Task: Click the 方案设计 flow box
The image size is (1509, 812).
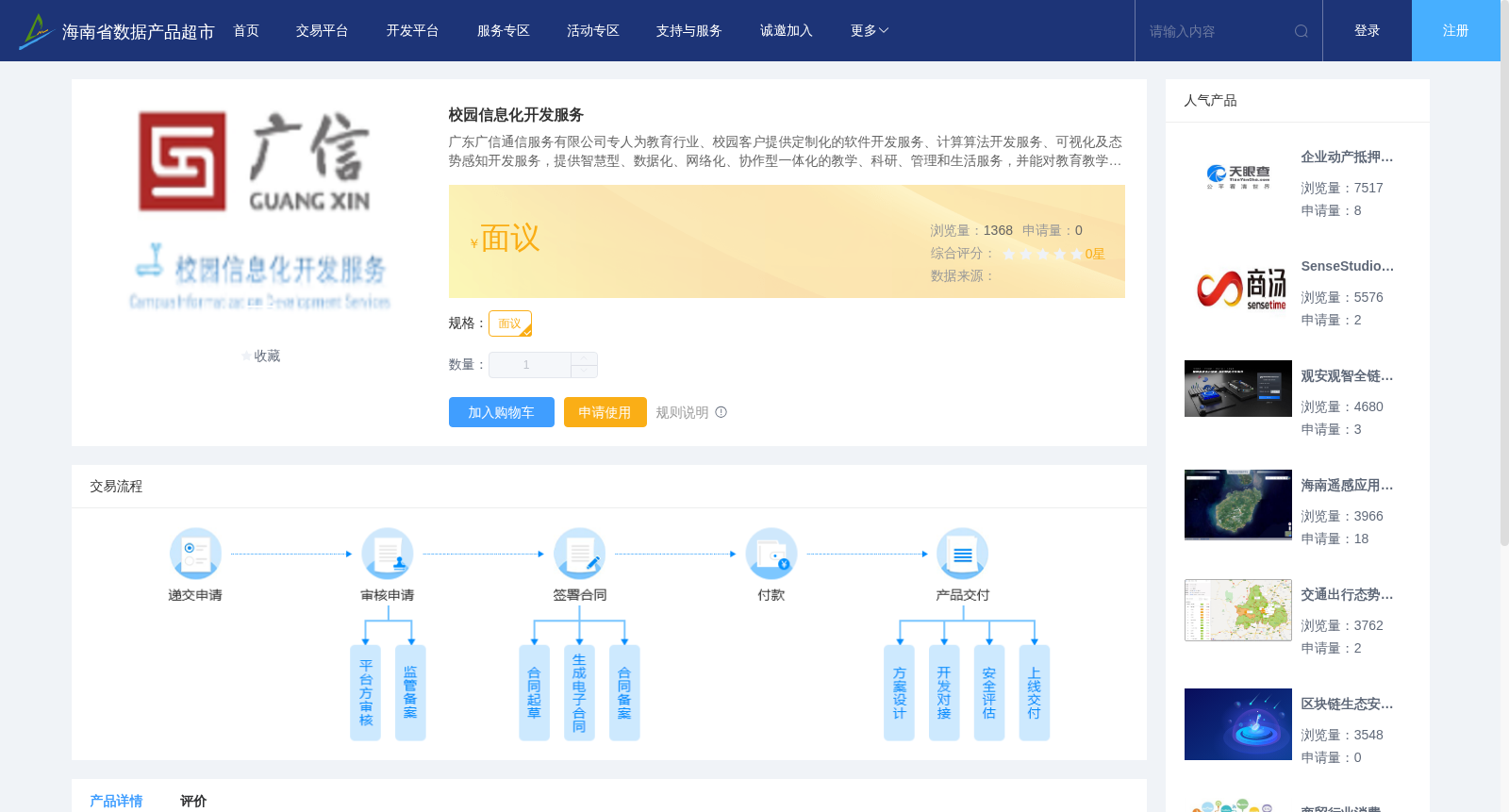Action: coord(899,693)
